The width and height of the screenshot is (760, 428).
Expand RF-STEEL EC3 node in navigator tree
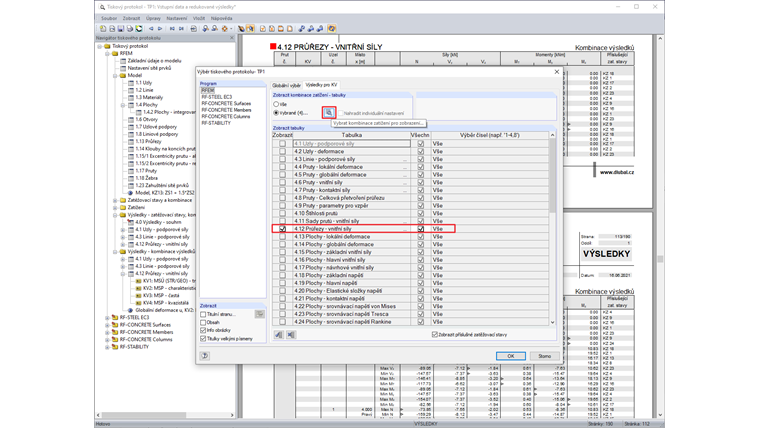click(107, 317)
